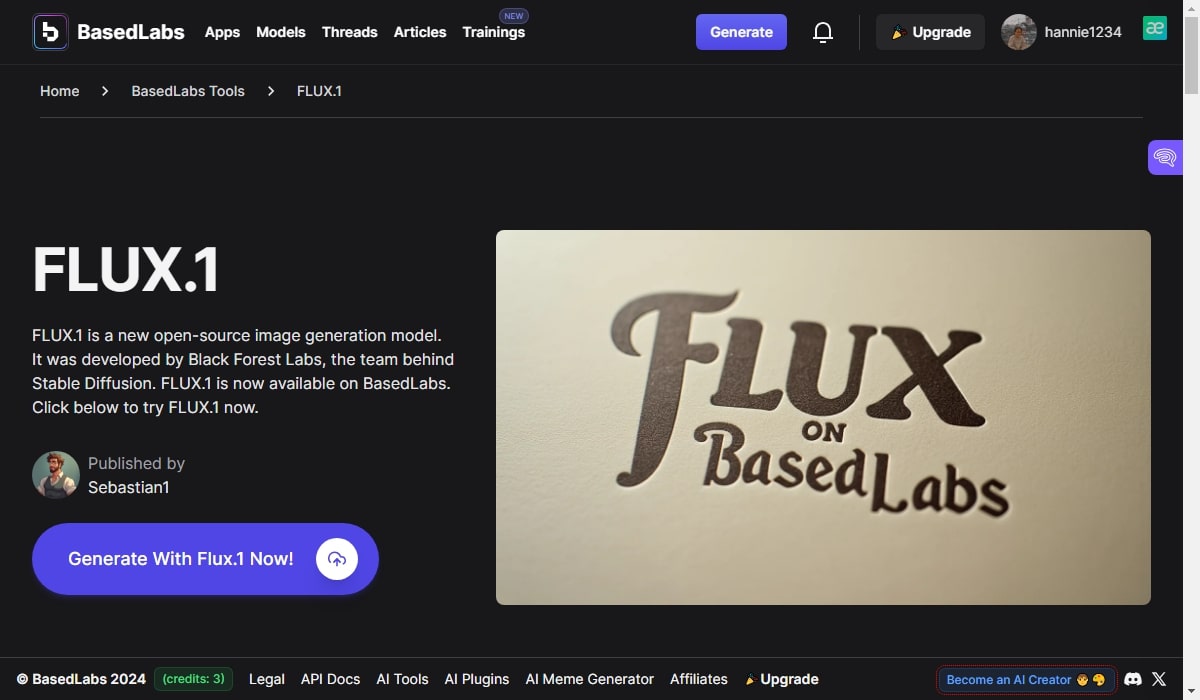Navigate to BasedLabs Tools breadcrumb
This screenshot has height=700, width=1200.
188,91
